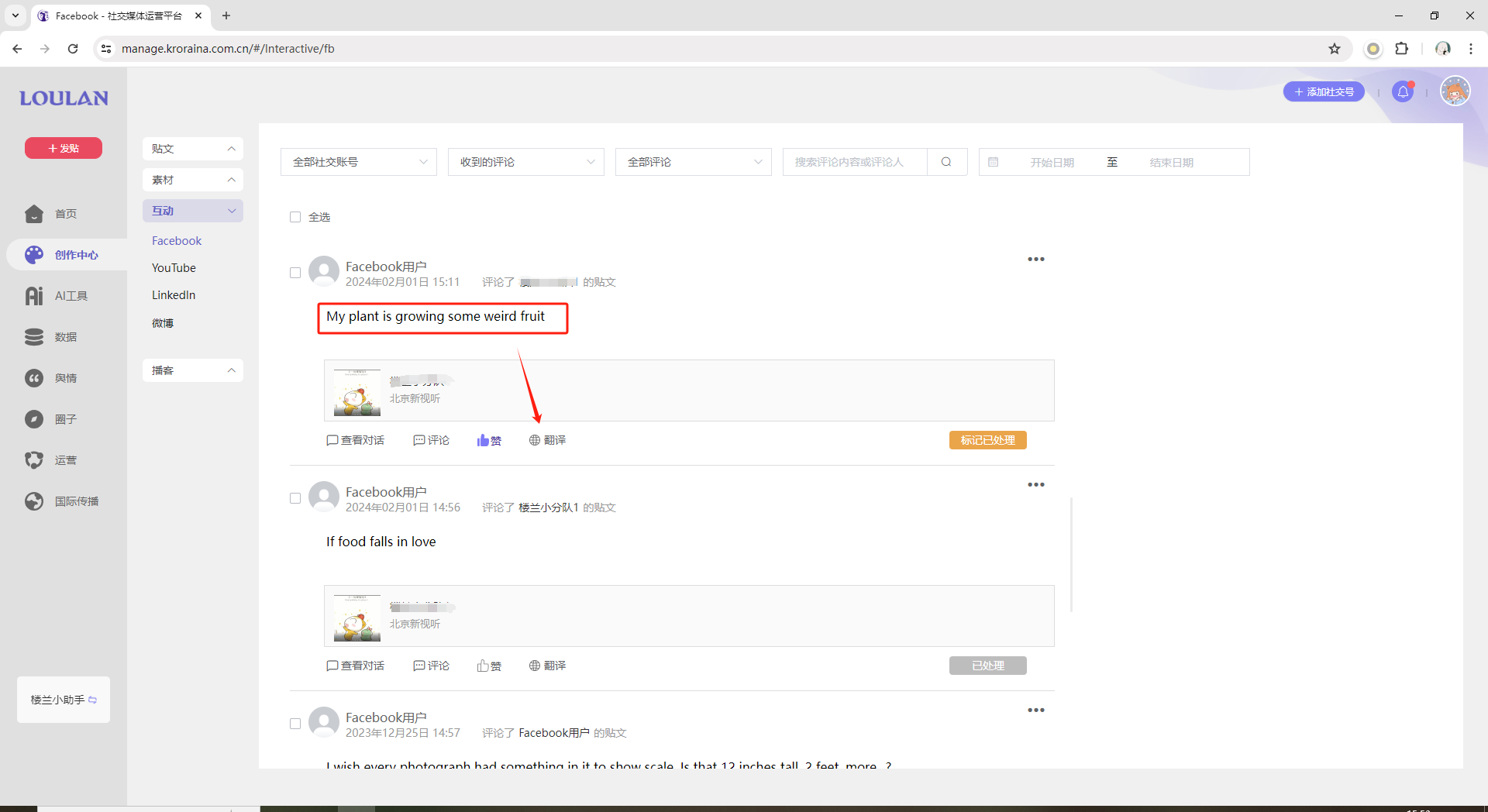Viewport: 1488px width, 812px height.
Task: Reply with 评论 to 'weird fruit' comment
Action: pos(431,440)
